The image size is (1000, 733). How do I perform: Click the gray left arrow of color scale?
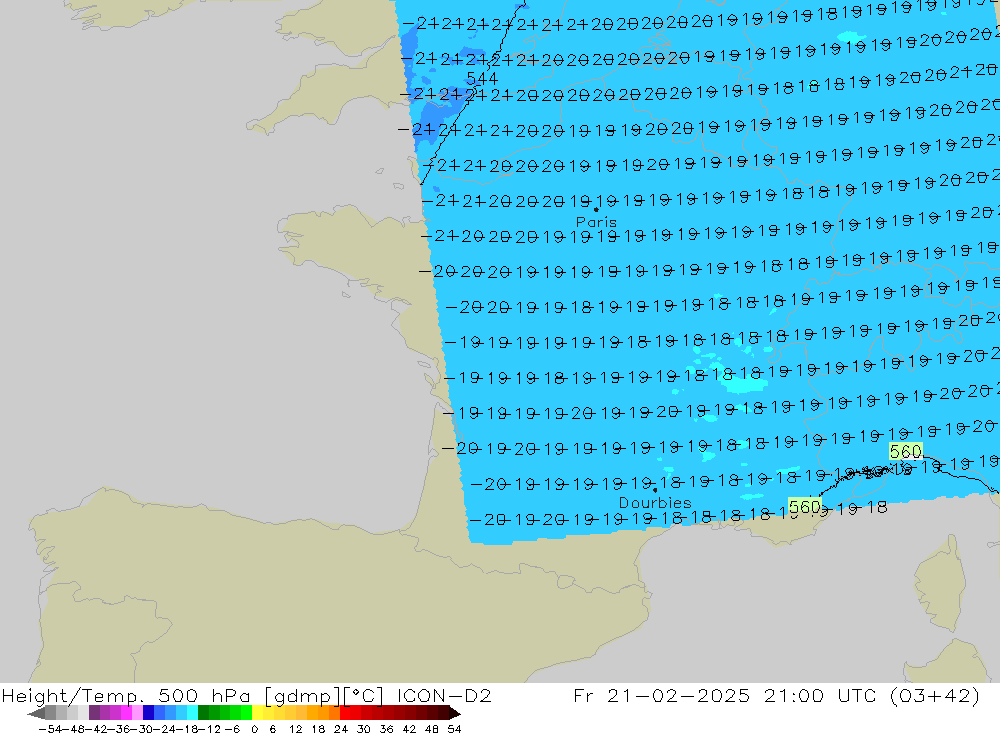(36, 713)
